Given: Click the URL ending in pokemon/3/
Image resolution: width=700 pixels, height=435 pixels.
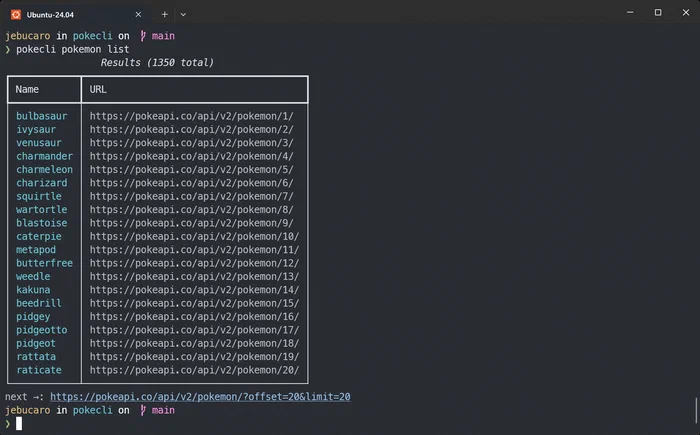Looking at the screenshot, I should click(192, 143).
